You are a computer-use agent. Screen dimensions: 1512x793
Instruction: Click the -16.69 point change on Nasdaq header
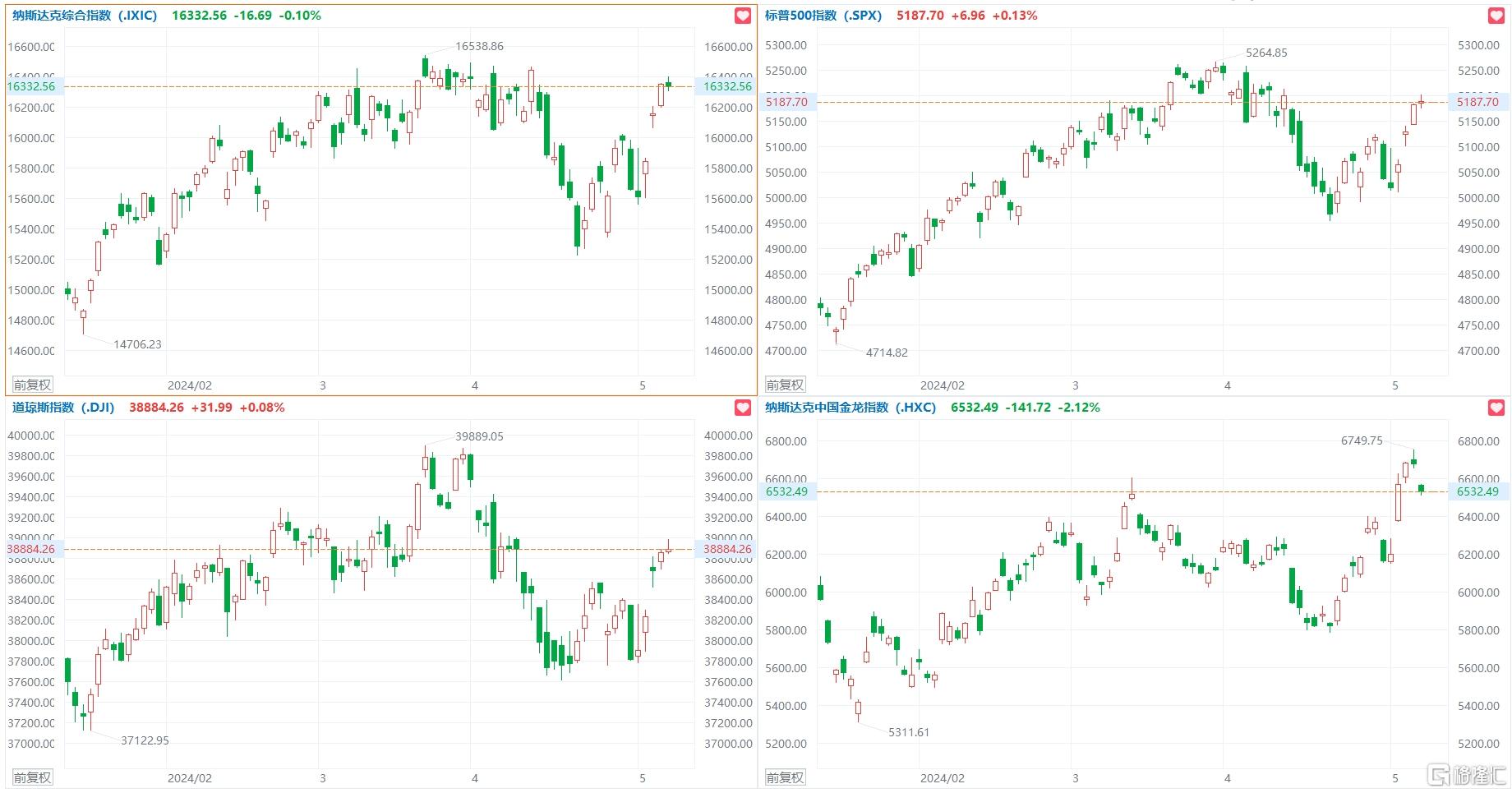coord(254,16)
